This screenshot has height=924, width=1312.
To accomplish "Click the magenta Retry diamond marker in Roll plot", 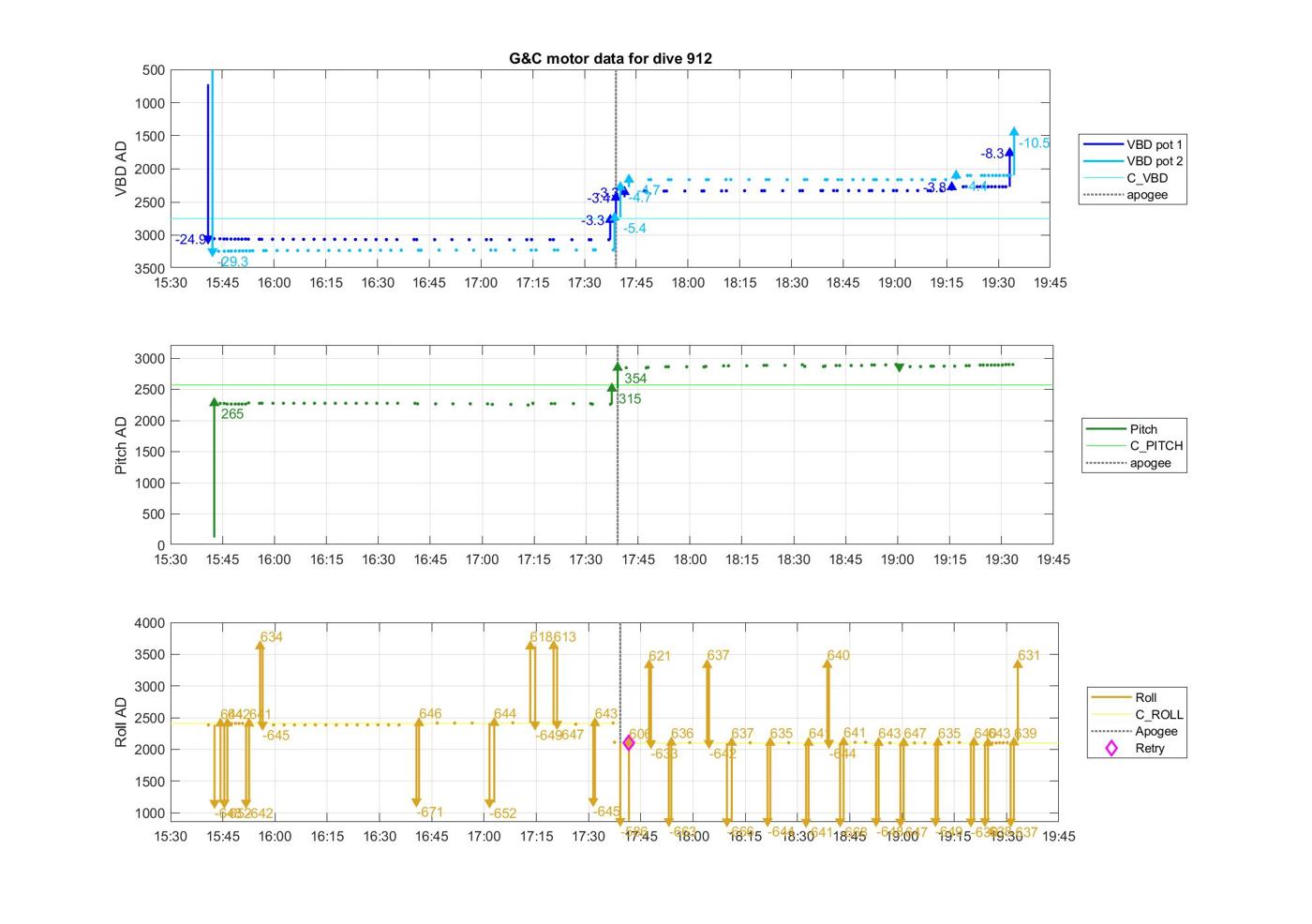I will pos(629,742).
